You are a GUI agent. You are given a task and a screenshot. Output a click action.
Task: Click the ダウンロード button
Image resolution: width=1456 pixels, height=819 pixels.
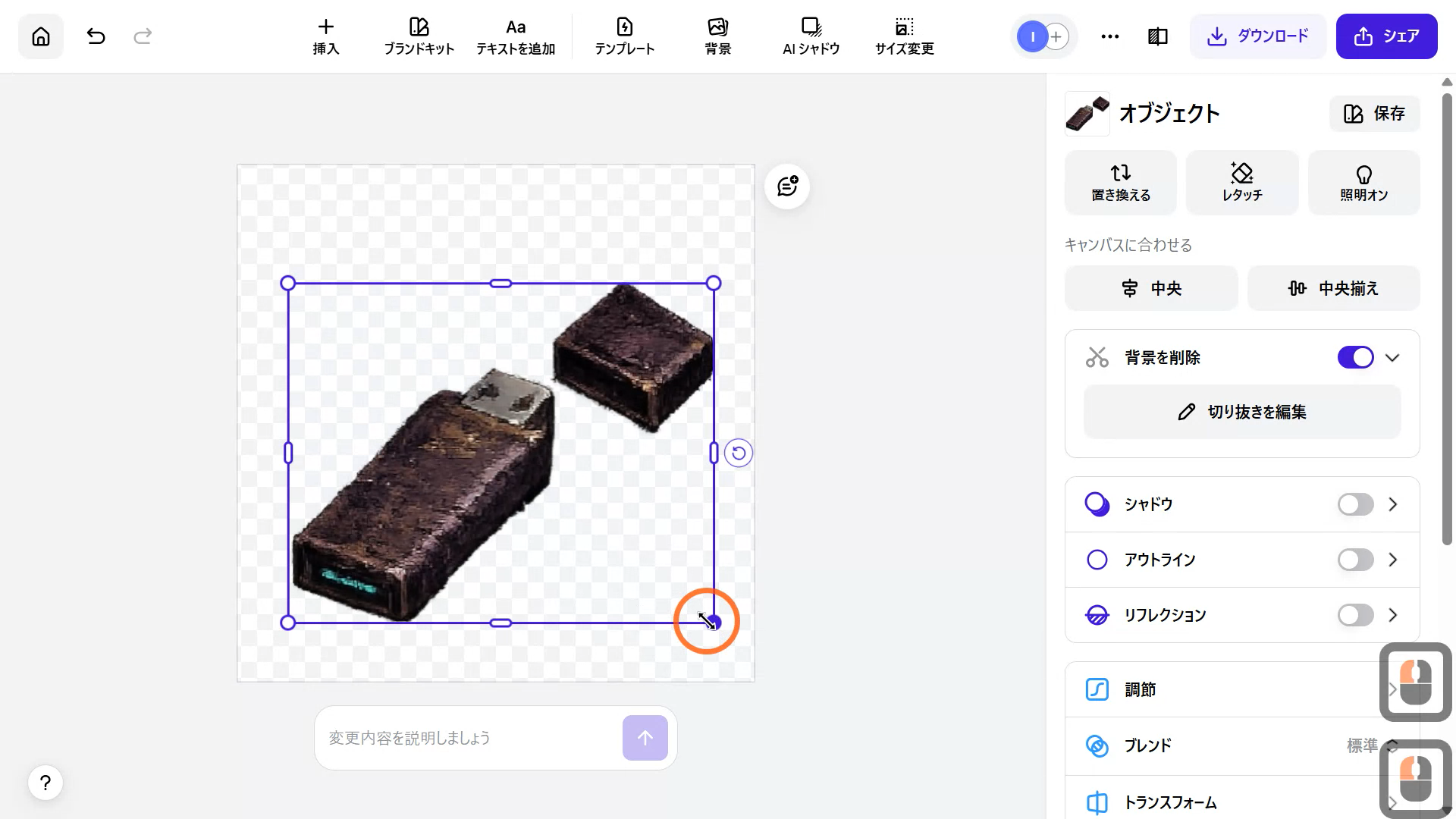pyautogui.click(x=1257, y=36)
